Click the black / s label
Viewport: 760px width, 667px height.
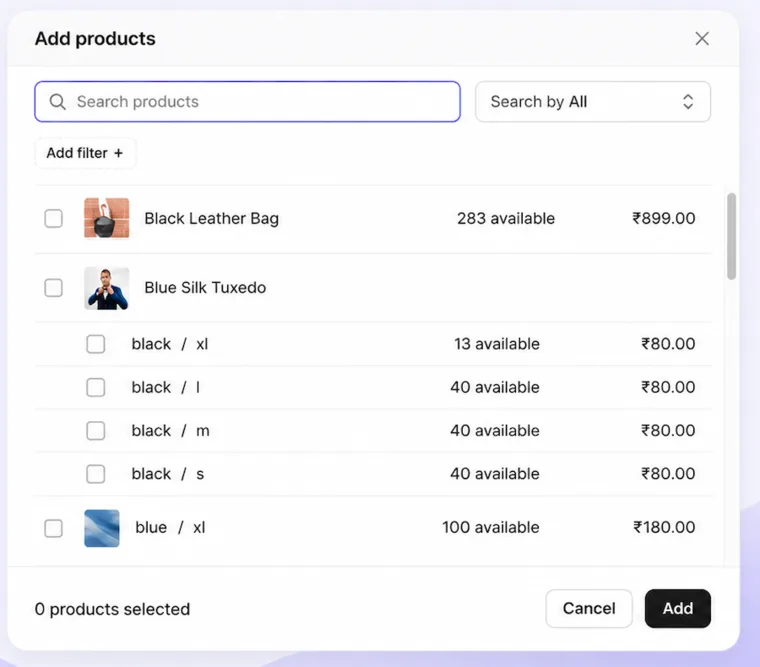pyautogui.click(x=168, y=474)
